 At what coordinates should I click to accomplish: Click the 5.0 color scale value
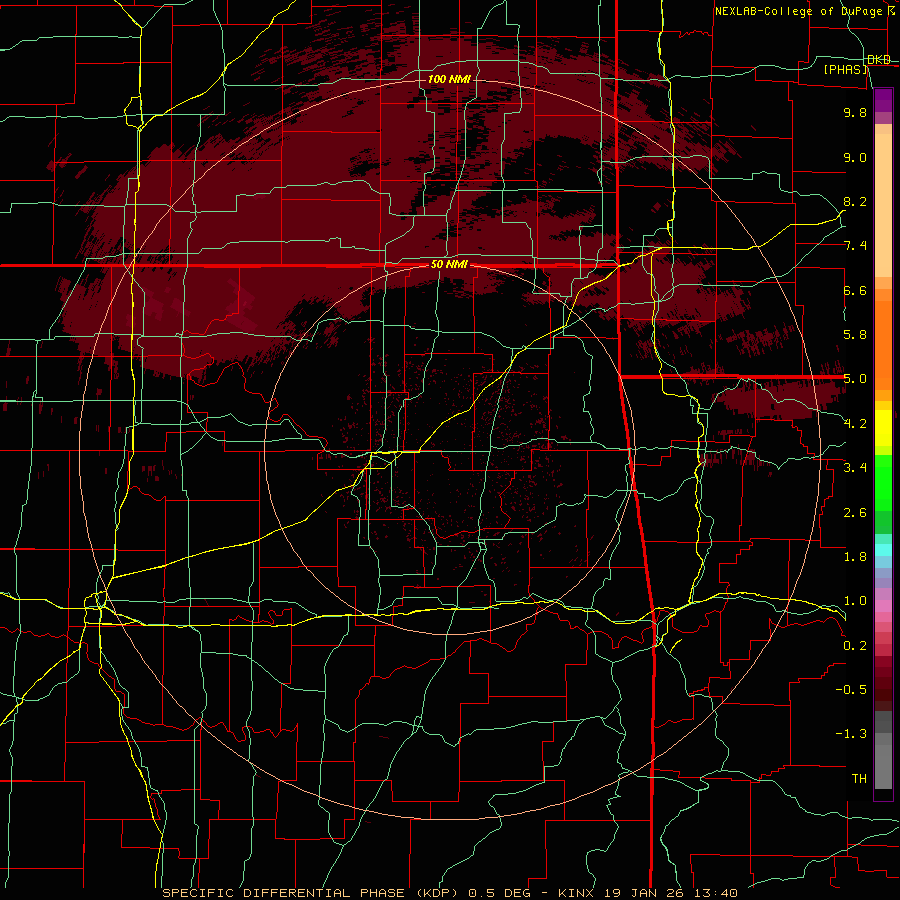tap(855, 379)
